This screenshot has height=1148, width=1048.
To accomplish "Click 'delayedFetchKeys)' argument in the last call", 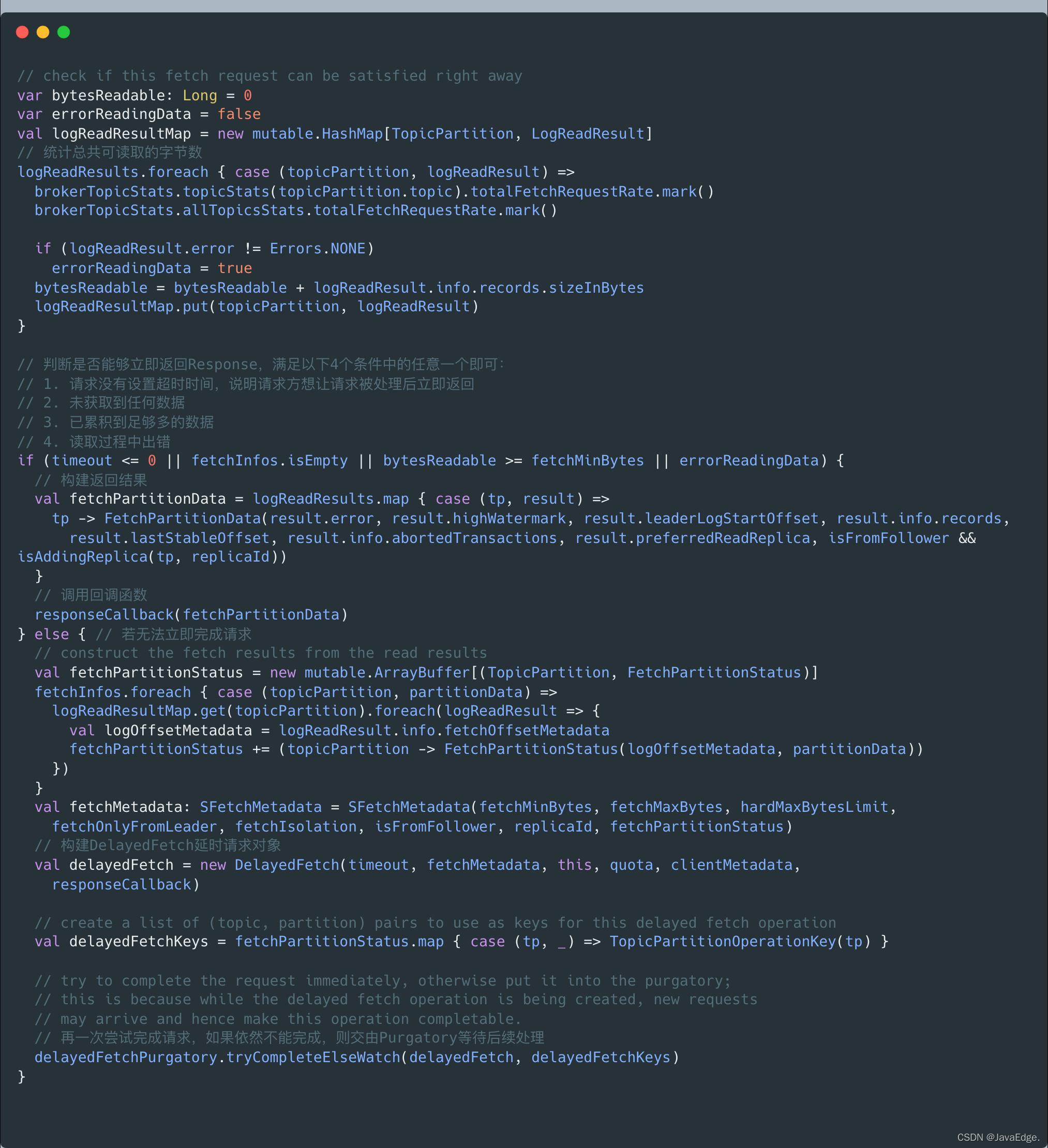I will pyautogui.click(x=605, y=1058).
